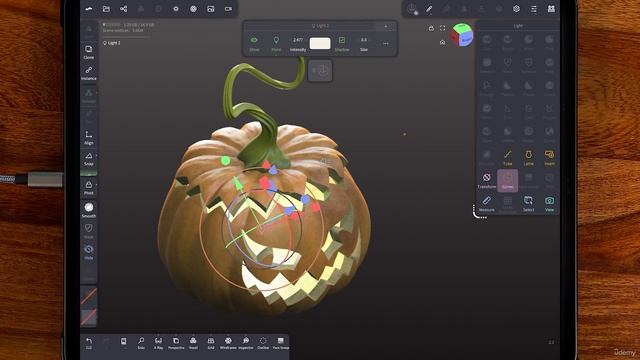Toggle Light 2 Show eye visibility
Viewport: 640px width, 360px height.
[254, 44]
